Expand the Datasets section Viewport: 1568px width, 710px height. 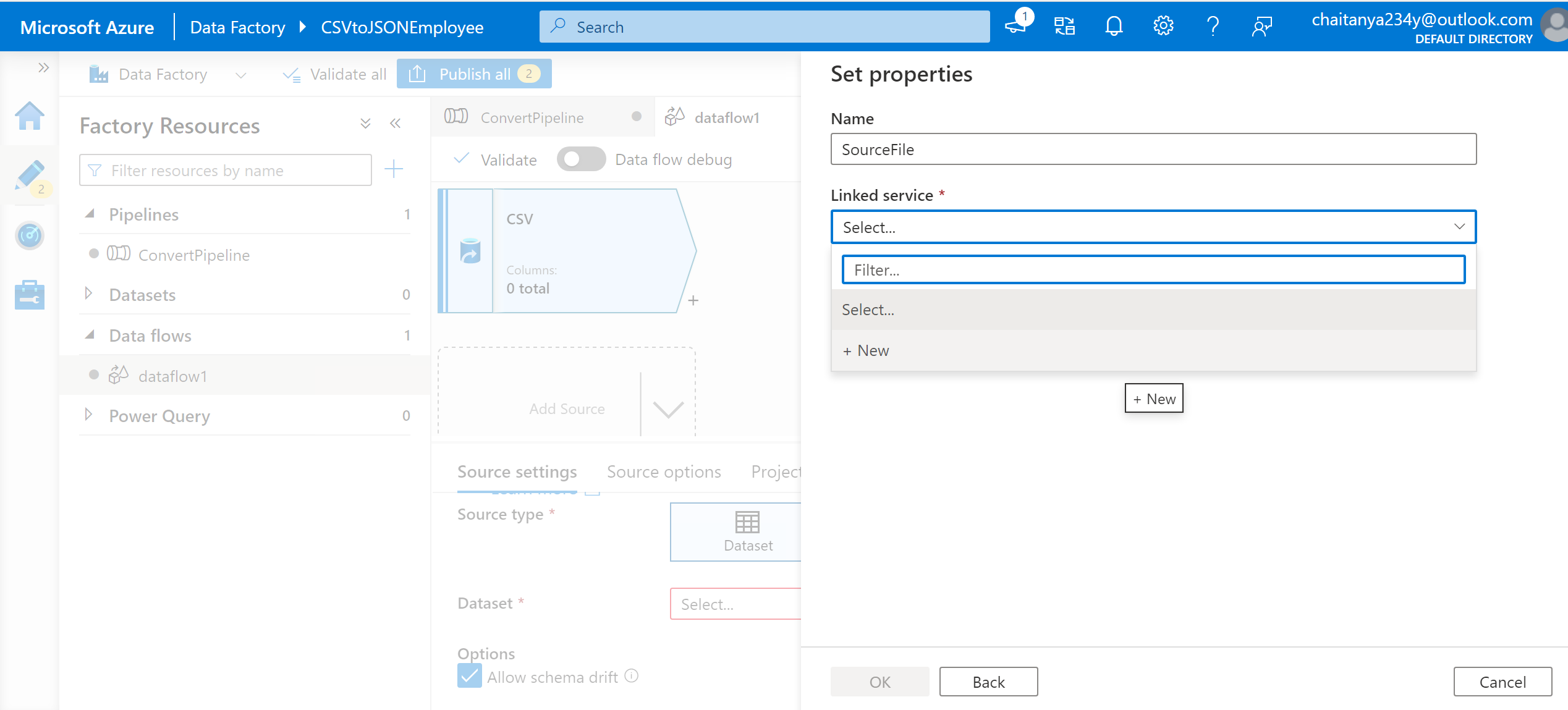[x=88, y=294]
